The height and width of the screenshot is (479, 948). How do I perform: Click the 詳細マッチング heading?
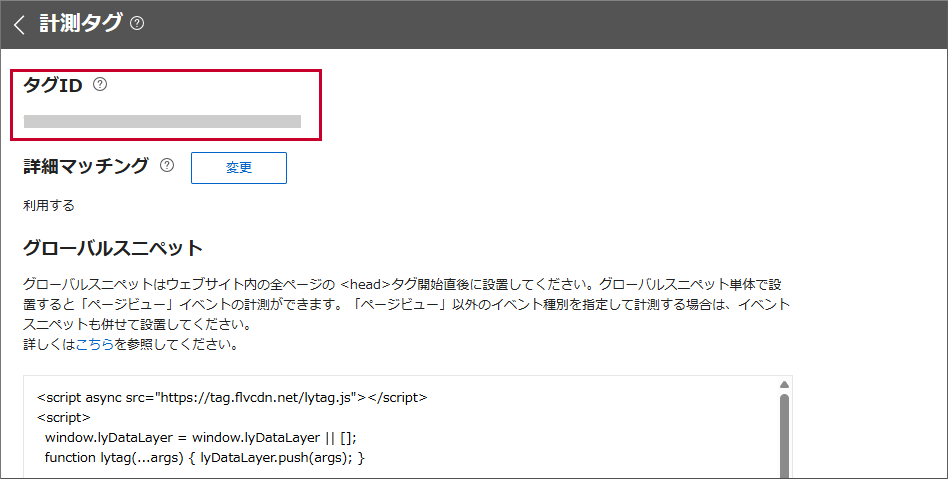(x=86, y=166)
